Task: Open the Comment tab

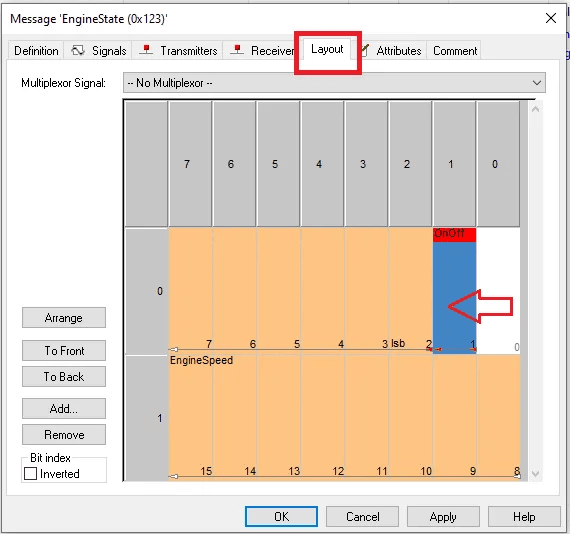Action: tap(454, 51)
